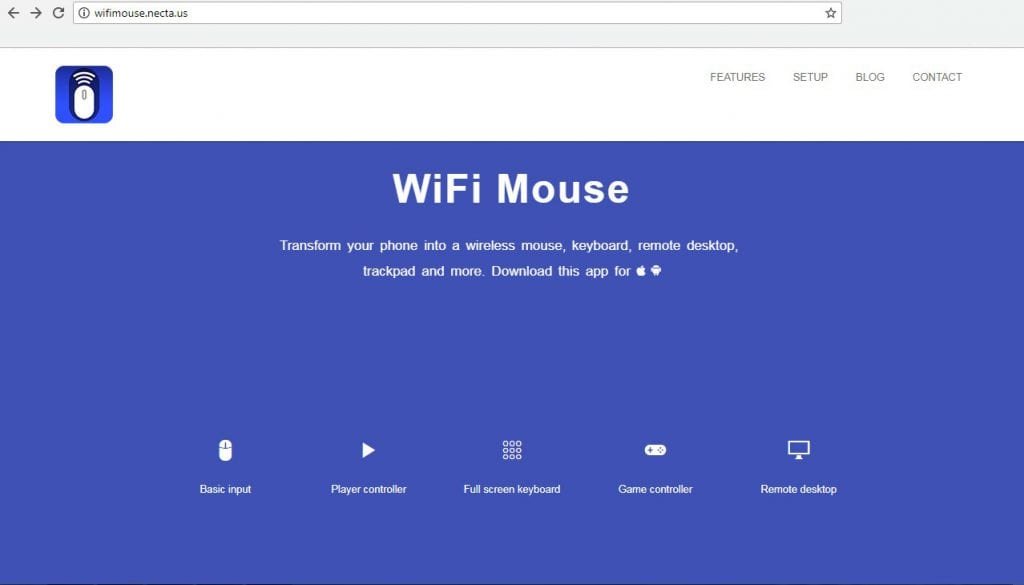Select the Player controller play icon
The width and height of the screenshot is (1024, 585).
tap(368, 449)
